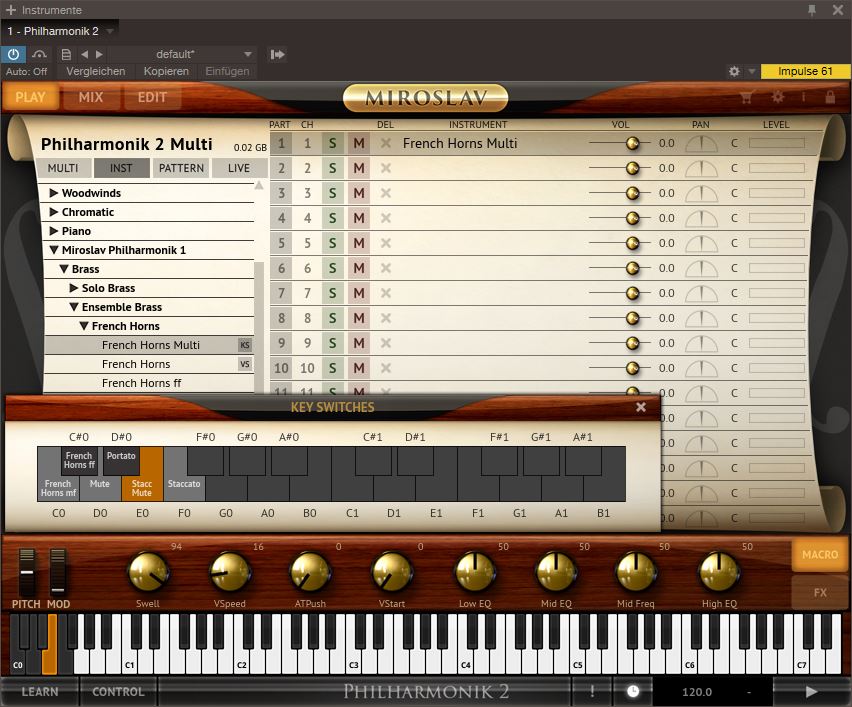Delete instrument from part 5
Viewport: 852px width, 707px height.
386,243
